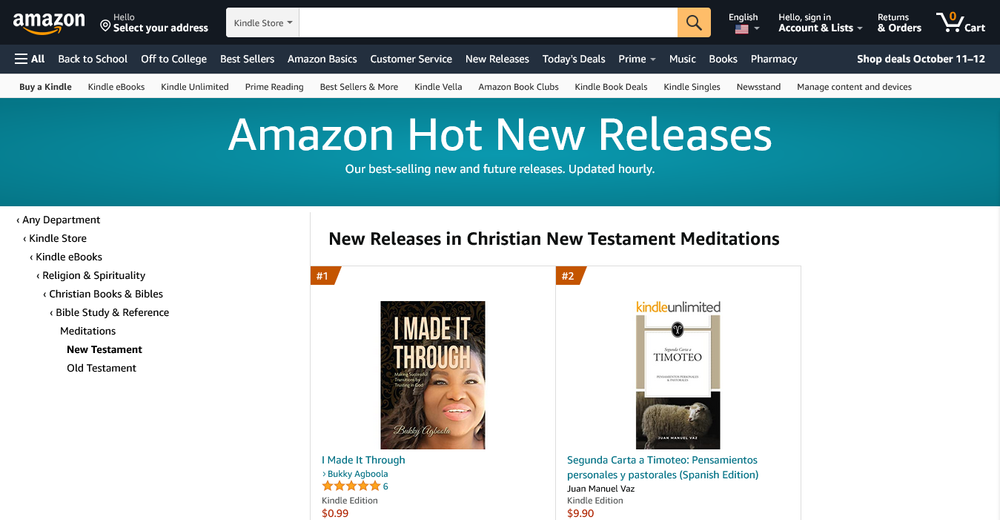Open Returns & Orders
The width and height of the screenshot is (1000, 520).
[x=899, y=23]
